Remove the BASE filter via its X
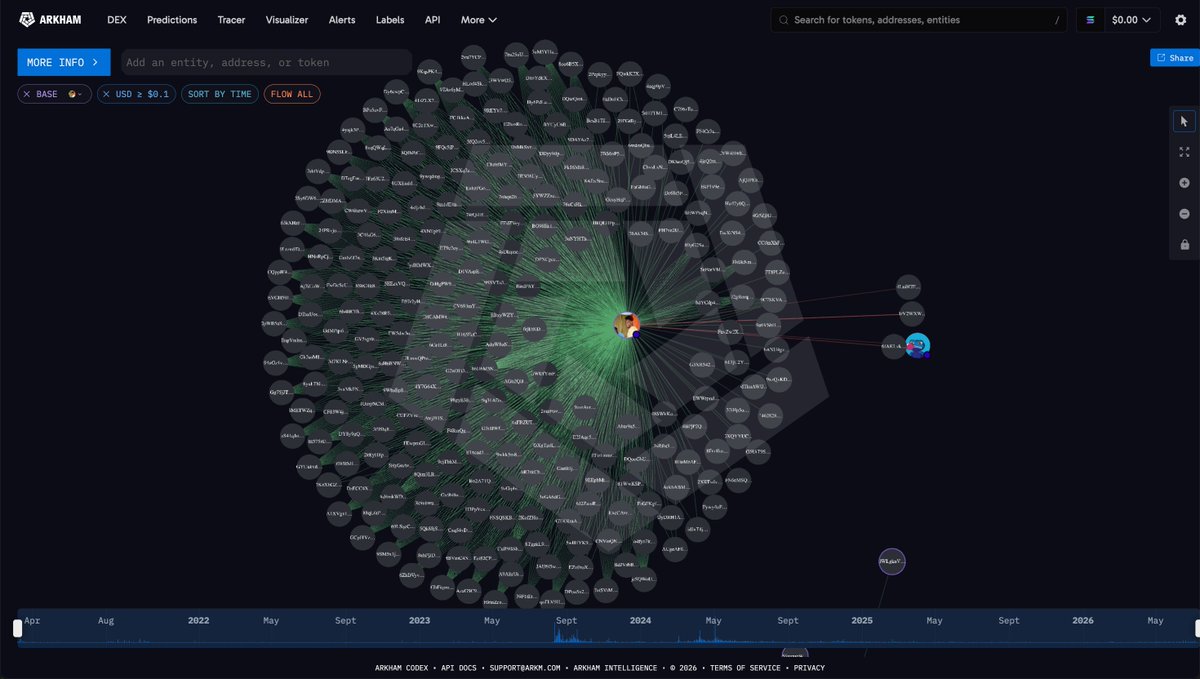This screenshot has height=679, width=1200. (x=27, y=94)
